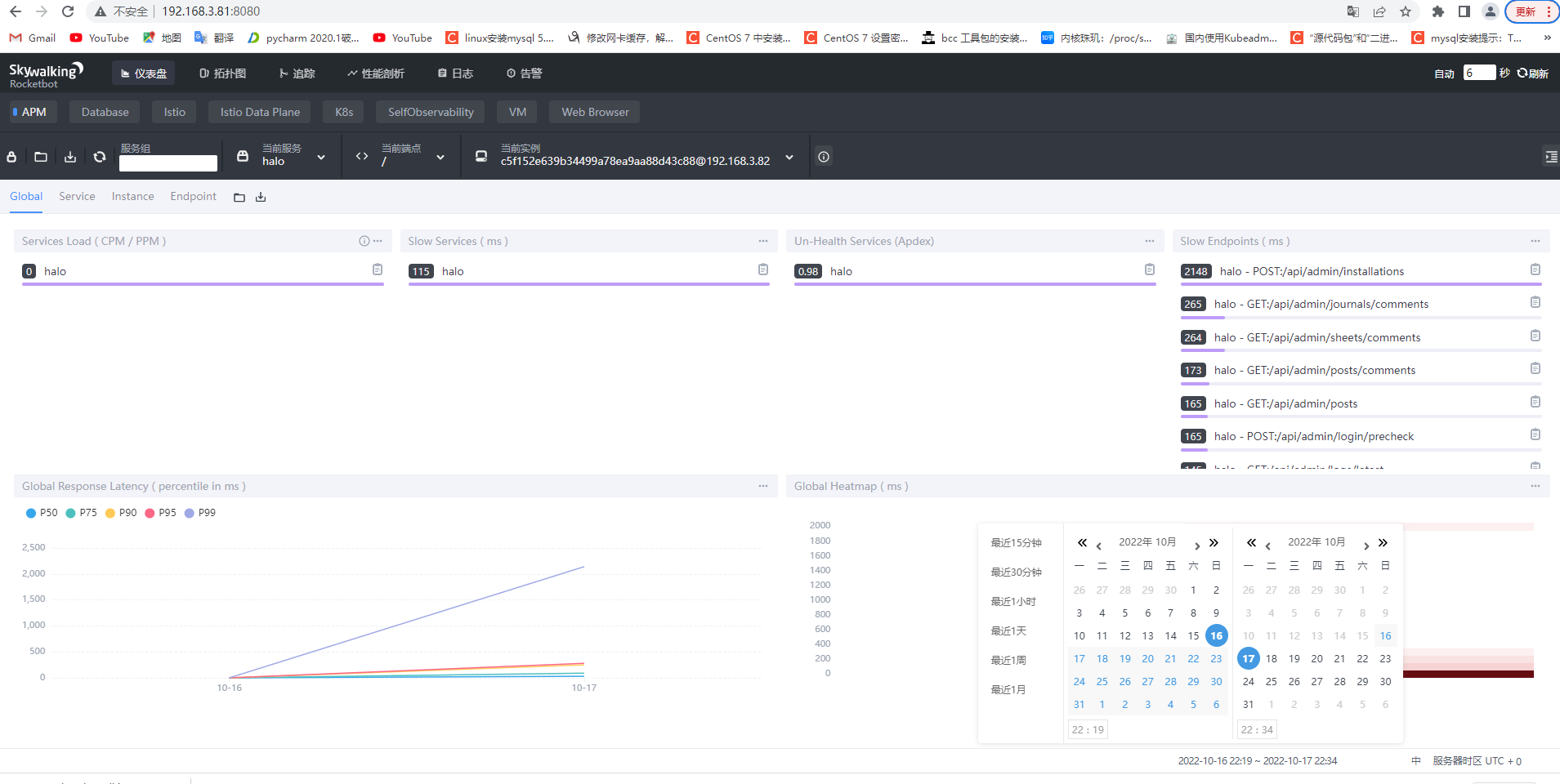Toggle P50 legend series
The height and width of the screenshot is (784, 1560).
coord(42,513)
